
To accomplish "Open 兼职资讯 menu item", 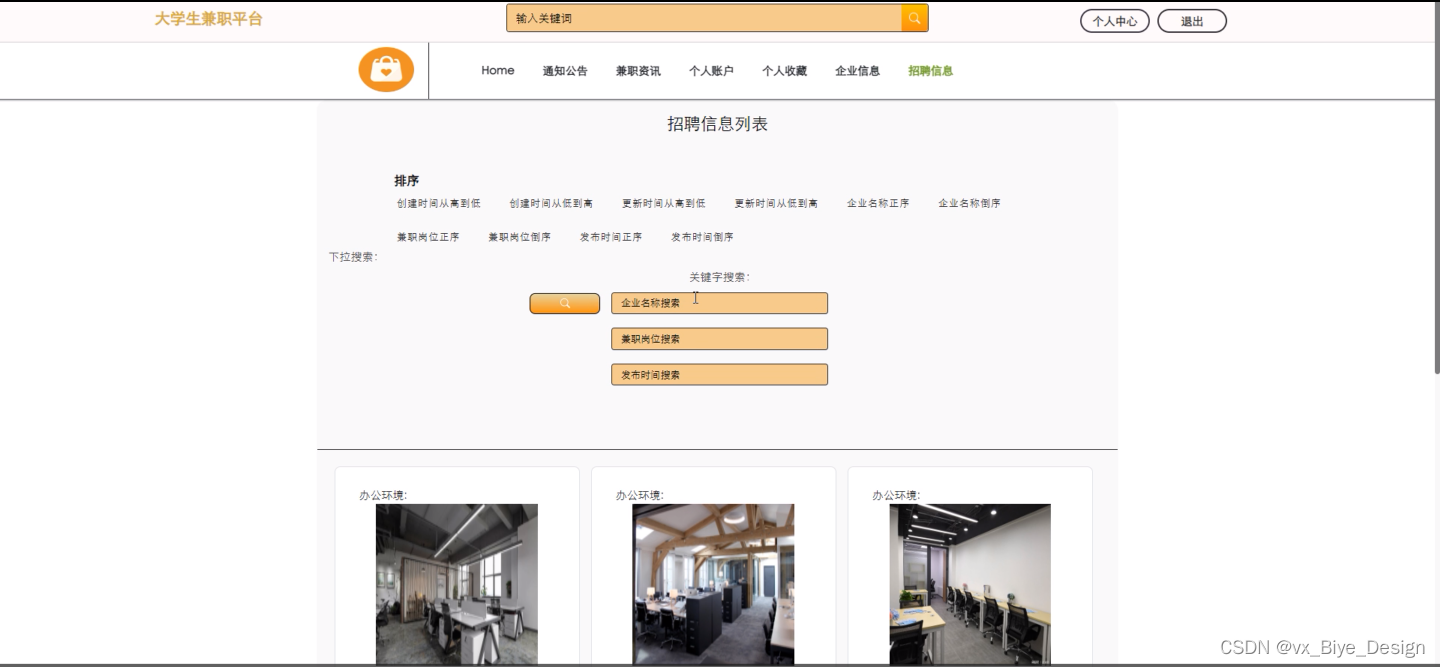I will coord(638,71).
